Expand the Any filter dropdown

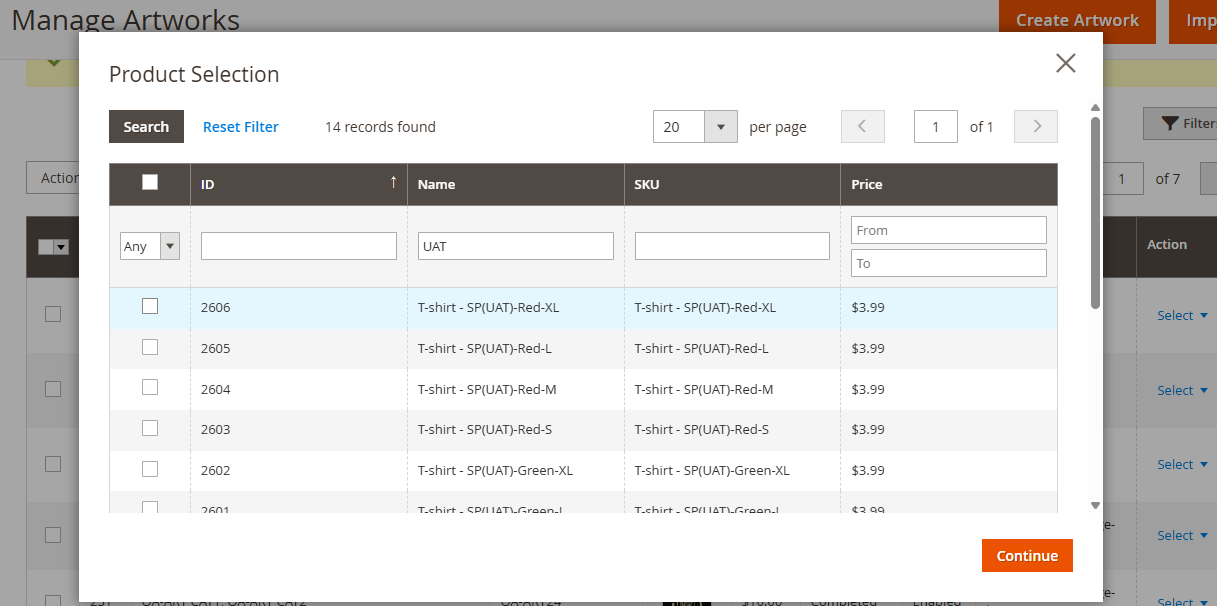[x=150, y=246]
